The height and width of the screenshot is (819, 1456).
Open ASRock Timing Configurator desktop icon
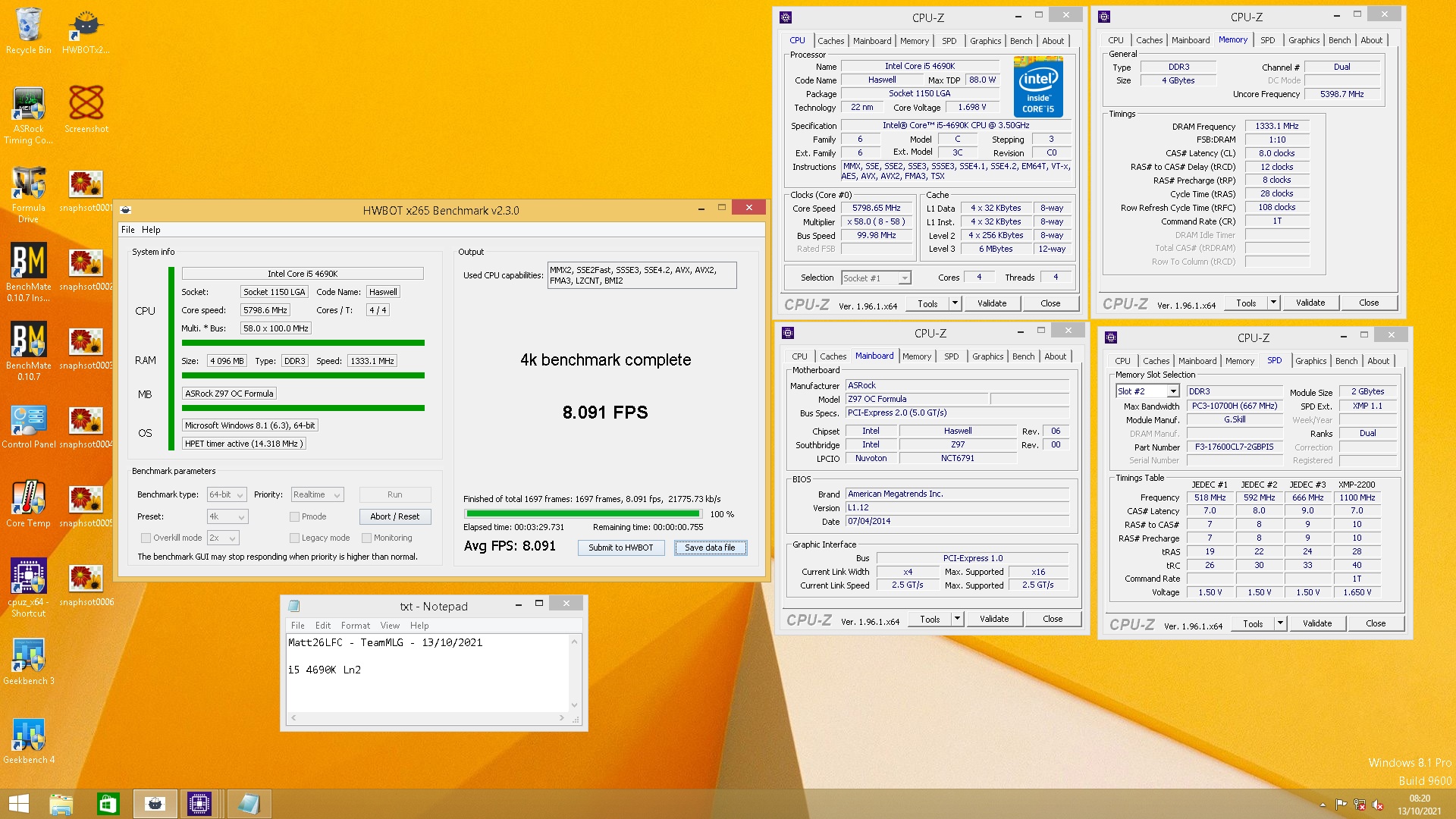tap(29, 115)
